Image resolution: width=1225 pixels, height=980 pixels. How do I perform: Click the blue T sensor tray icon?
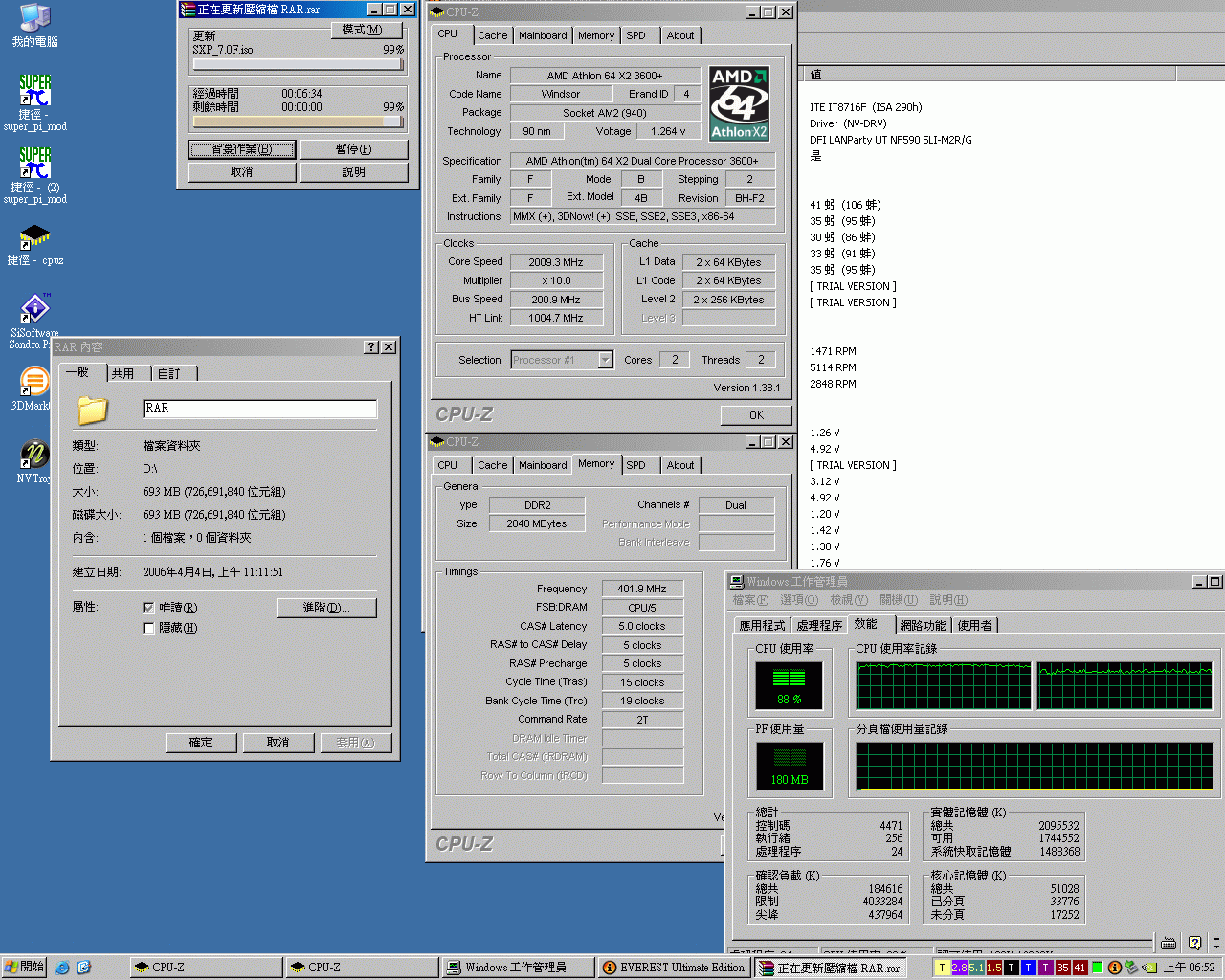(1029, 968)
